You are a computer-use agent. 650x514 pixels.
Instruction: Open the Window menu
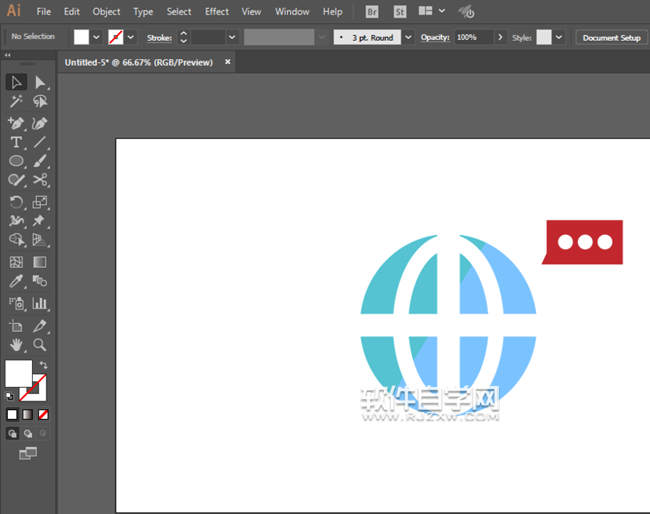click(x=292, y=12)
